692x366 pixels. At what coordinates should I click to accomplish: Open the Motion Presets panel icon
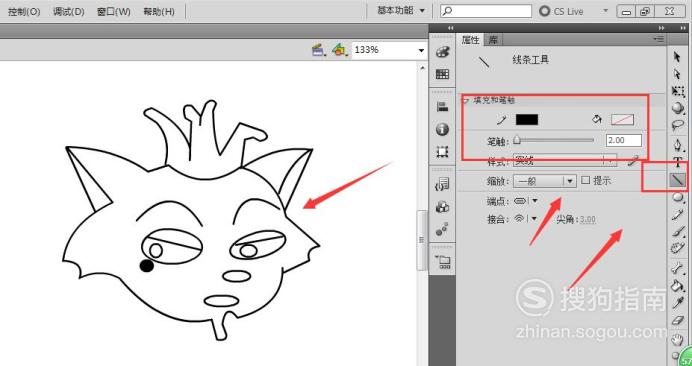click(442, 229)
